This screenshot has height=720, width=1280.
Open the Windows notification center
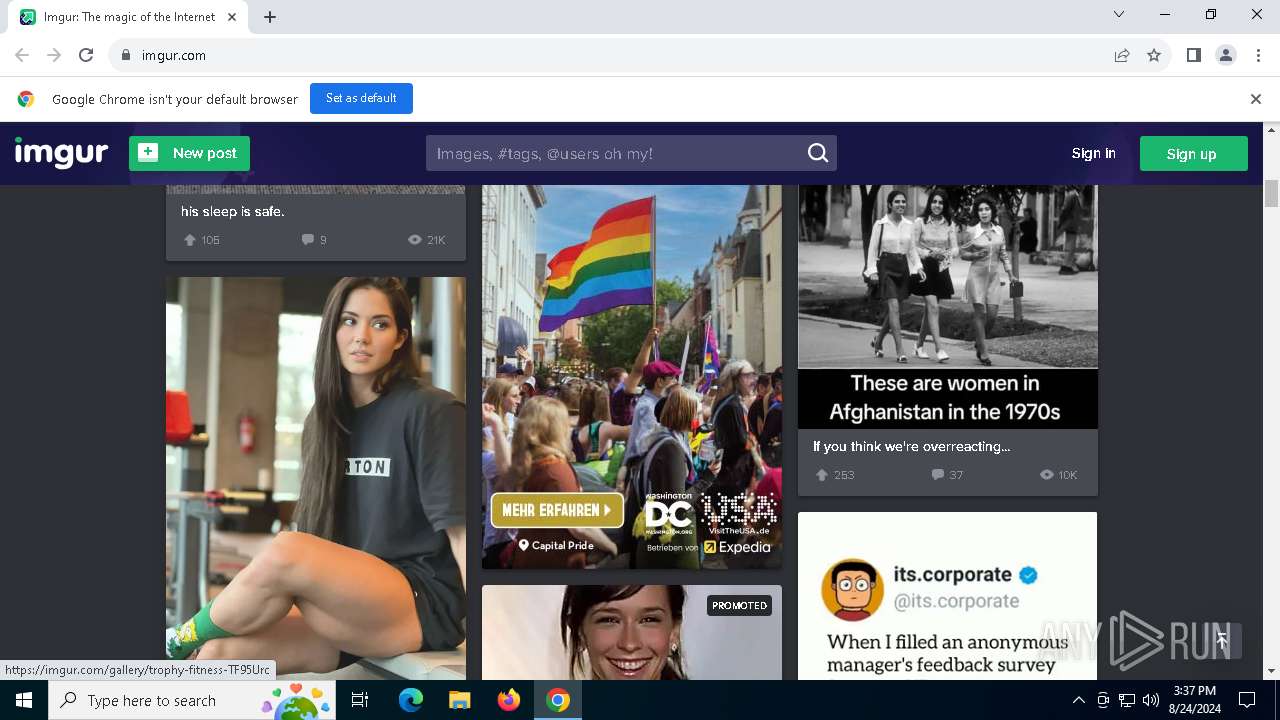(x=1247, y=700)
